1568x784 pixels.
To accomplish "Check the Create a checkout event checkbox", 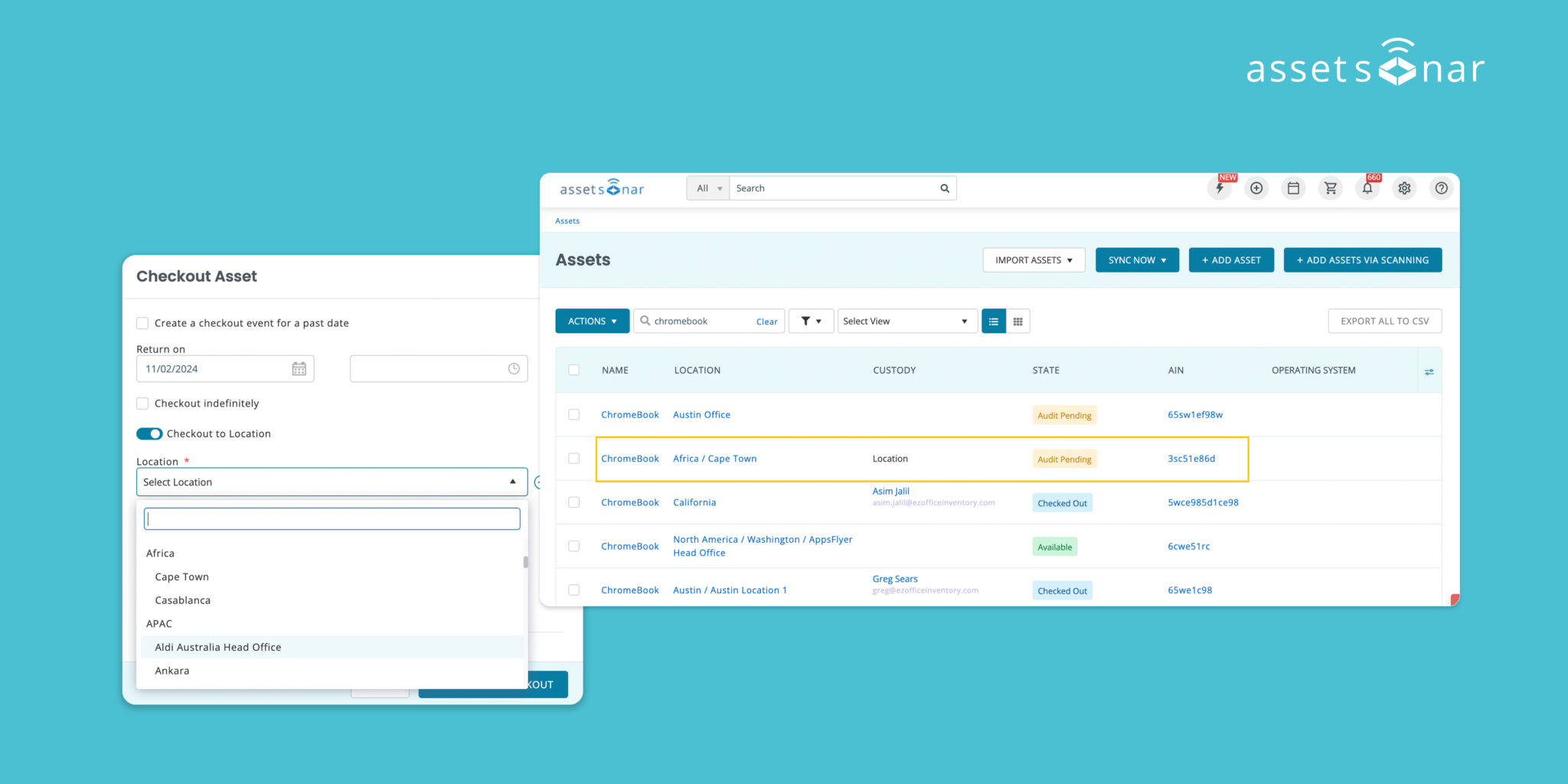I will 142,323.
